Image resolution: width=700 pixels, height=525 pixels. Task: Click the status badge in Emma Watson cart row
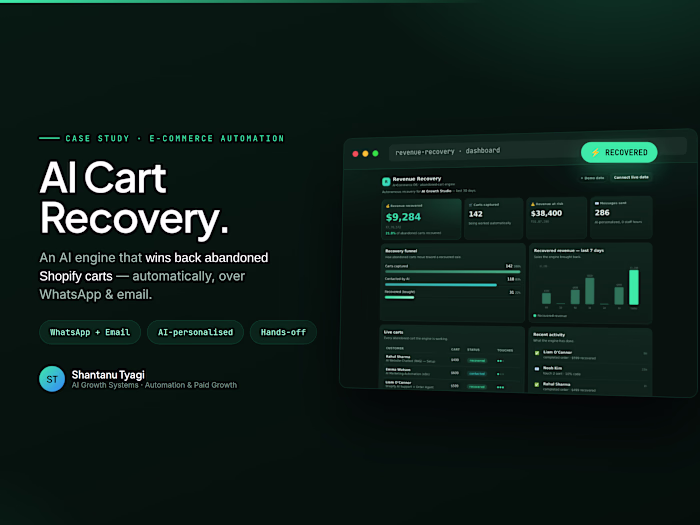pos(477,374)
